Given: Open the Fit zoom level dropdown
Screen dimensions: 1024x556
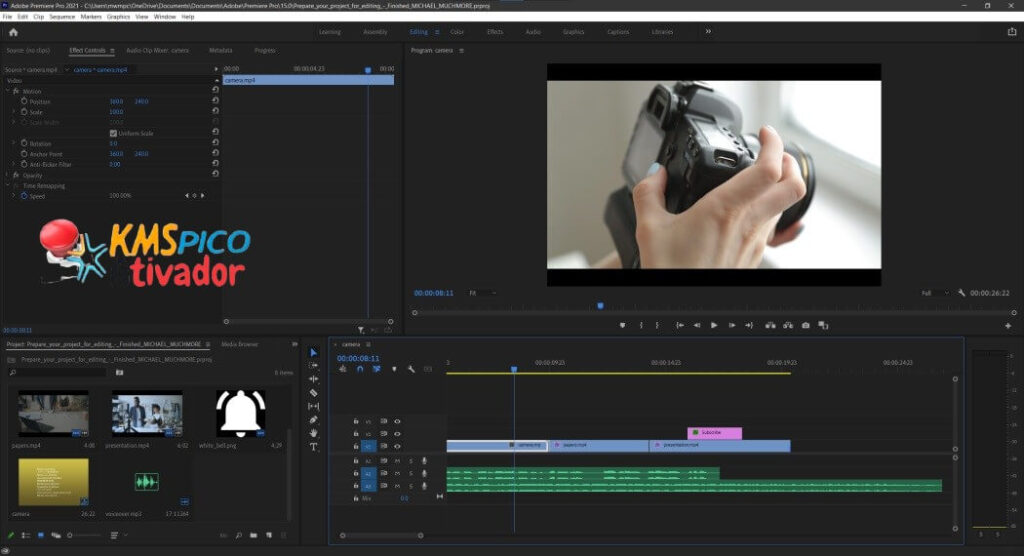Looking at the screenshot, I should [x=482, y=293].
